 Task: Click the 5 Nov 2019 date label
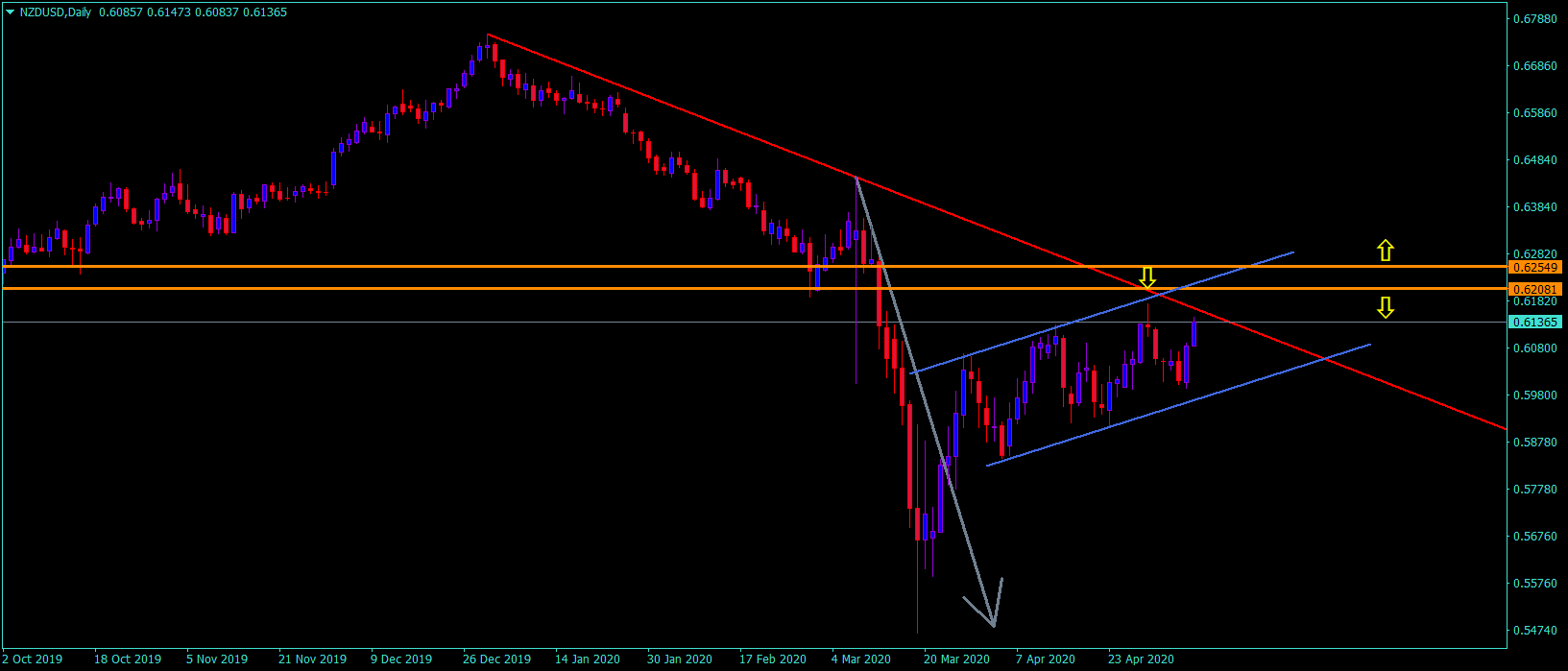click(217, 659)
